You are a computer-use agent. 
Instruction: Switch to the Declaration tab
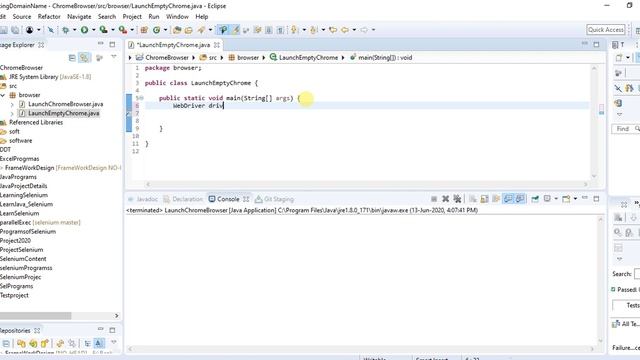coord(183,199)
